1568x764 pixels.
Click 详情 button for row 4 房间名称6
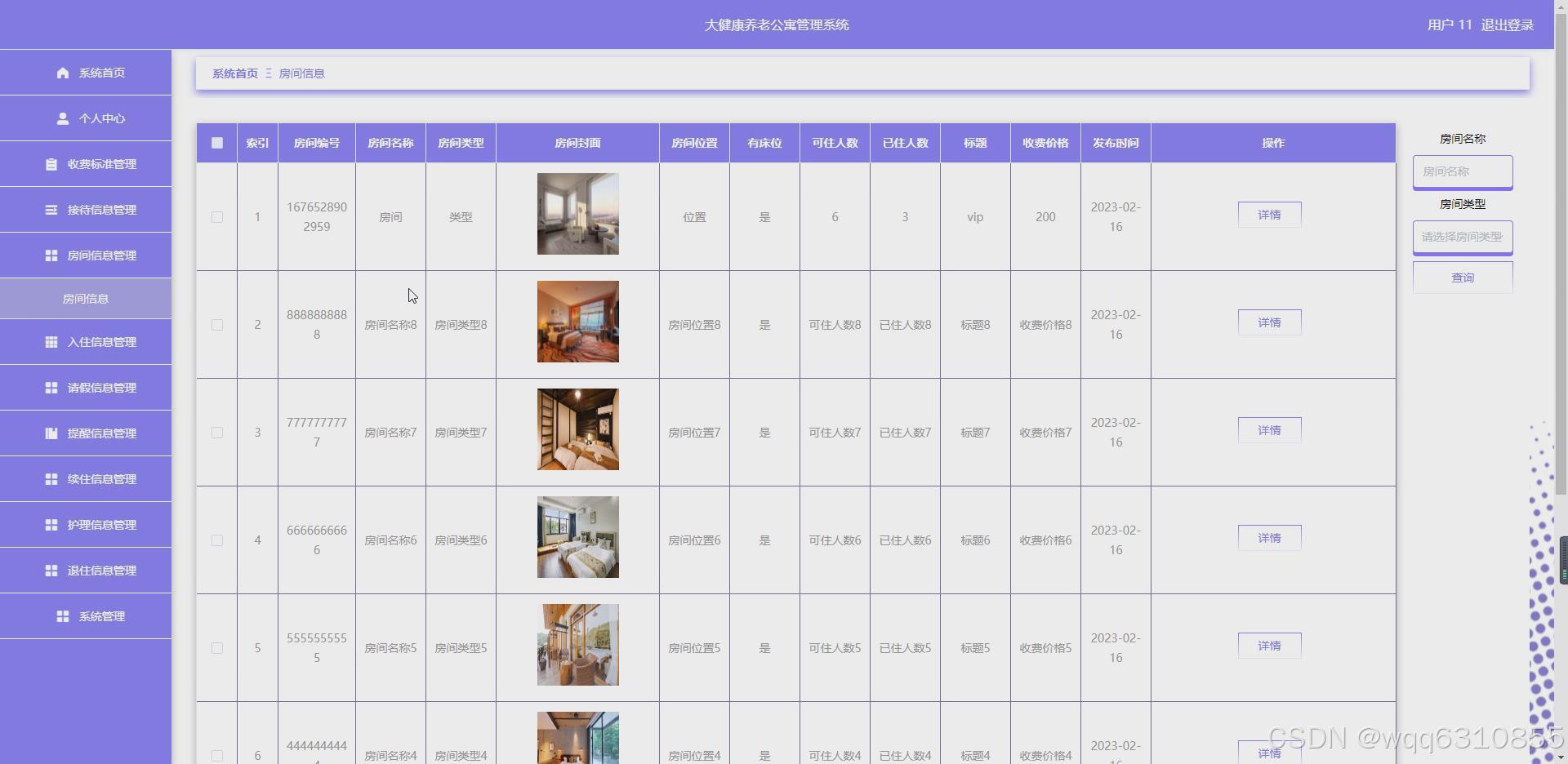coord(1269,538)
